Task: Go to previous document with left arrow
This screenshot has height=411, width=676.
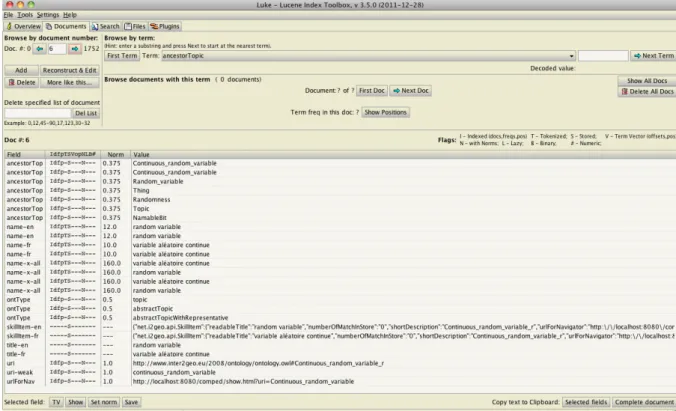Action: coord(40,49)
